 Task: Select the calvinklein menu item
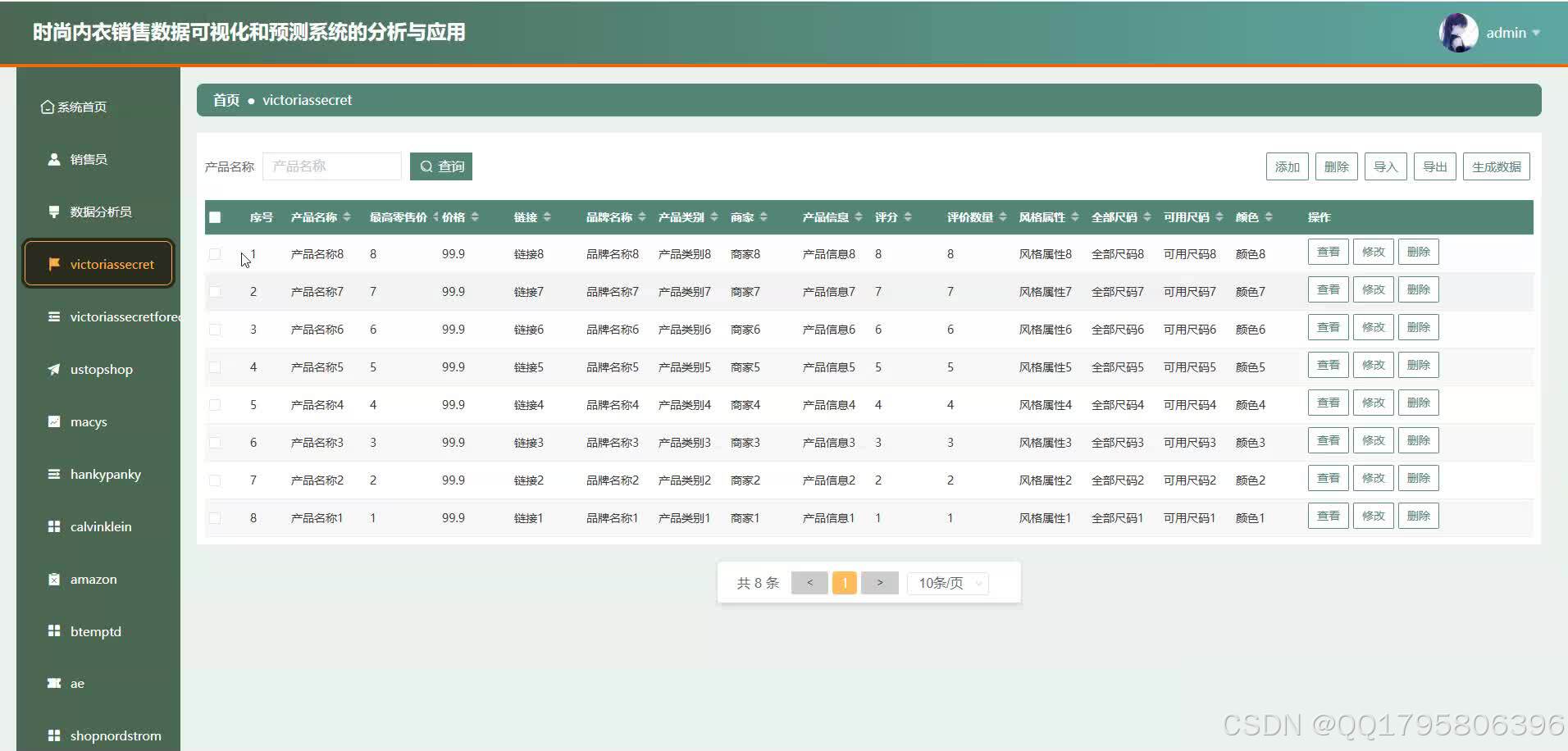(x=98, y=526)
